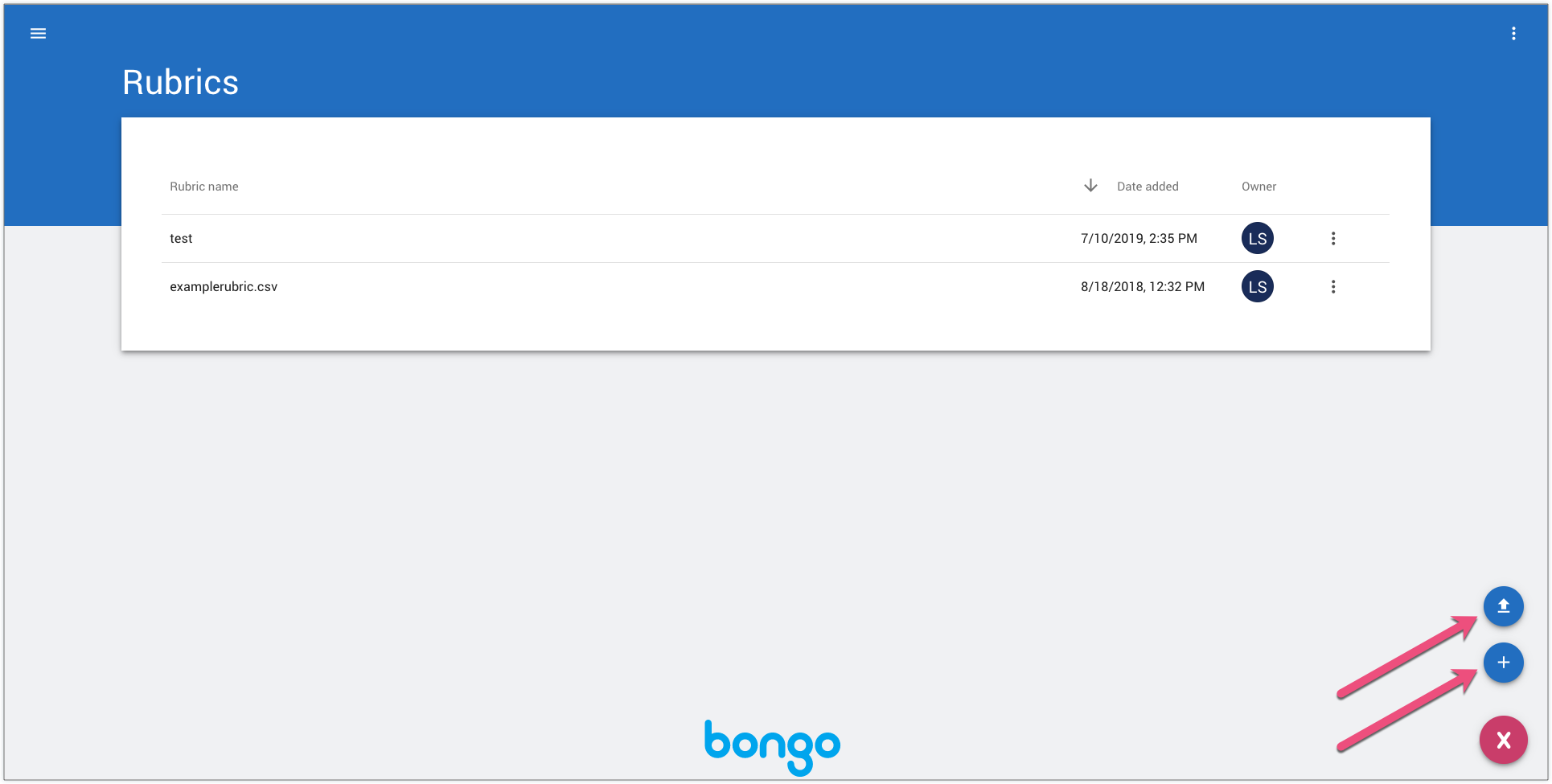Click the upload rubric button
1552x784 pixels.
tap(1503, 606)
